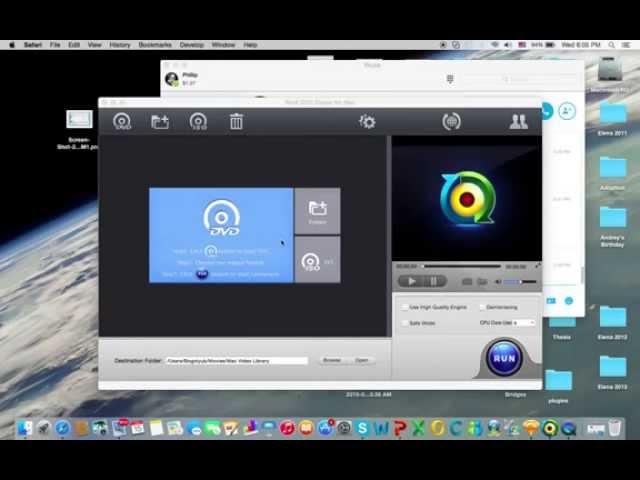Click the globe update icon in toolbar
The image size is (640, 480).
pyautogui.click(x=451, y=122)
